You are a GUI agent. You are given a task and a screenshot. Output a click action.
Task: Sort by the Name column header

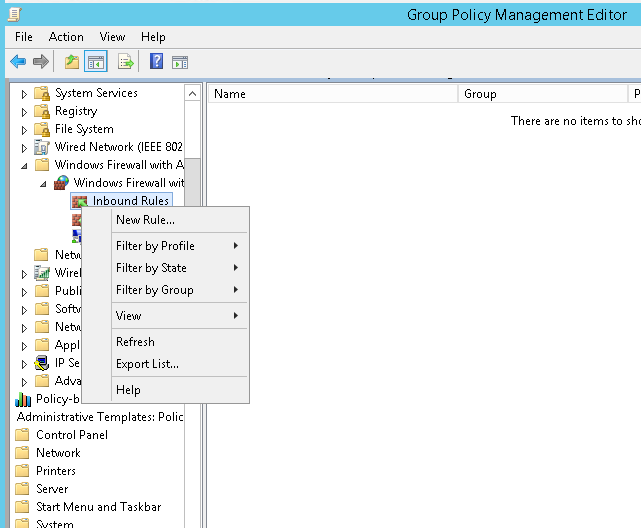point(333,94)
